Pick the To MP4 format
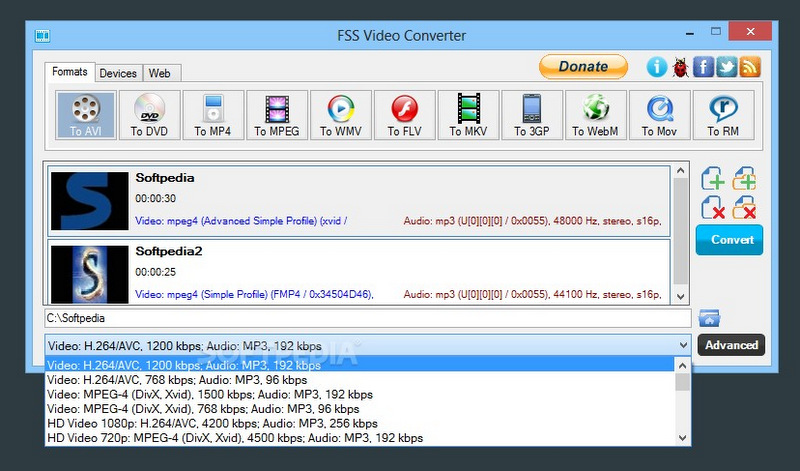The image size is (800, 471). click(x=213, y=115)
